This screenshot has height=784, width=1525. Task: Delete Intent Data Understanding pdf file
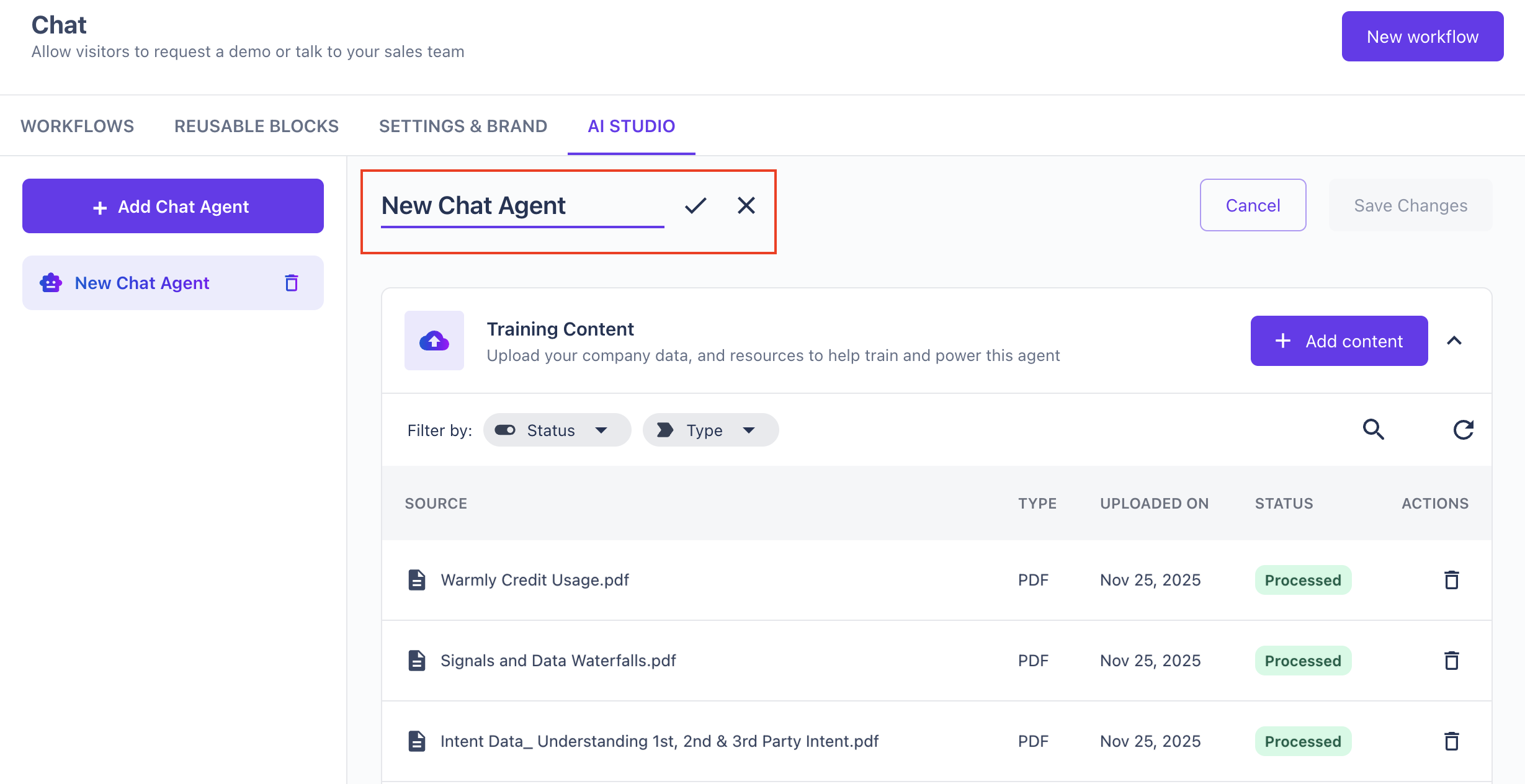click(x=1451, y=741)
